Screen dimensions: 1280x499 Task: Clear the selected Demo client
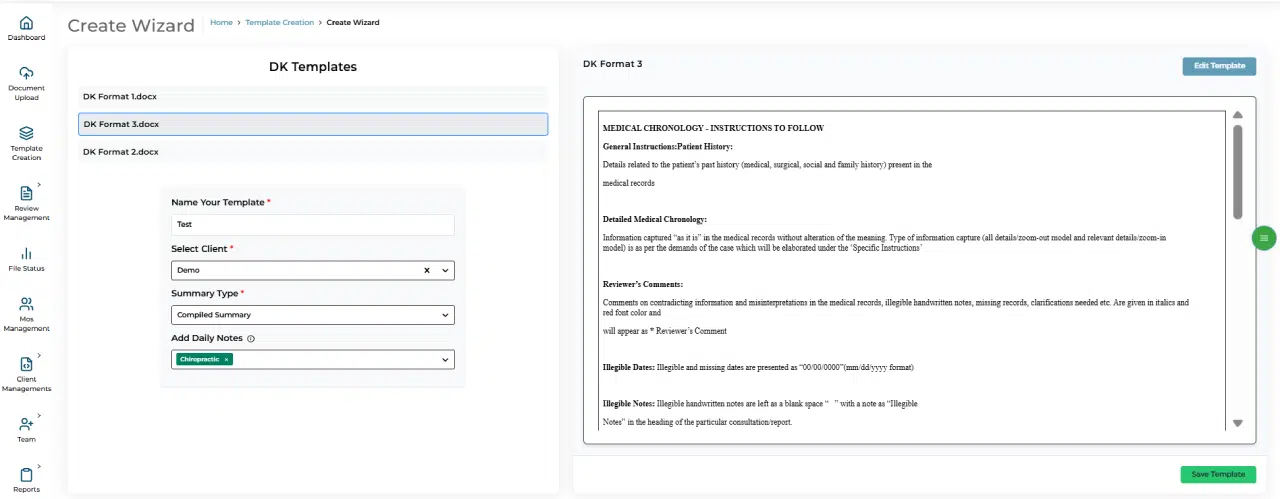pyautogui.click(x=427, y=270)
